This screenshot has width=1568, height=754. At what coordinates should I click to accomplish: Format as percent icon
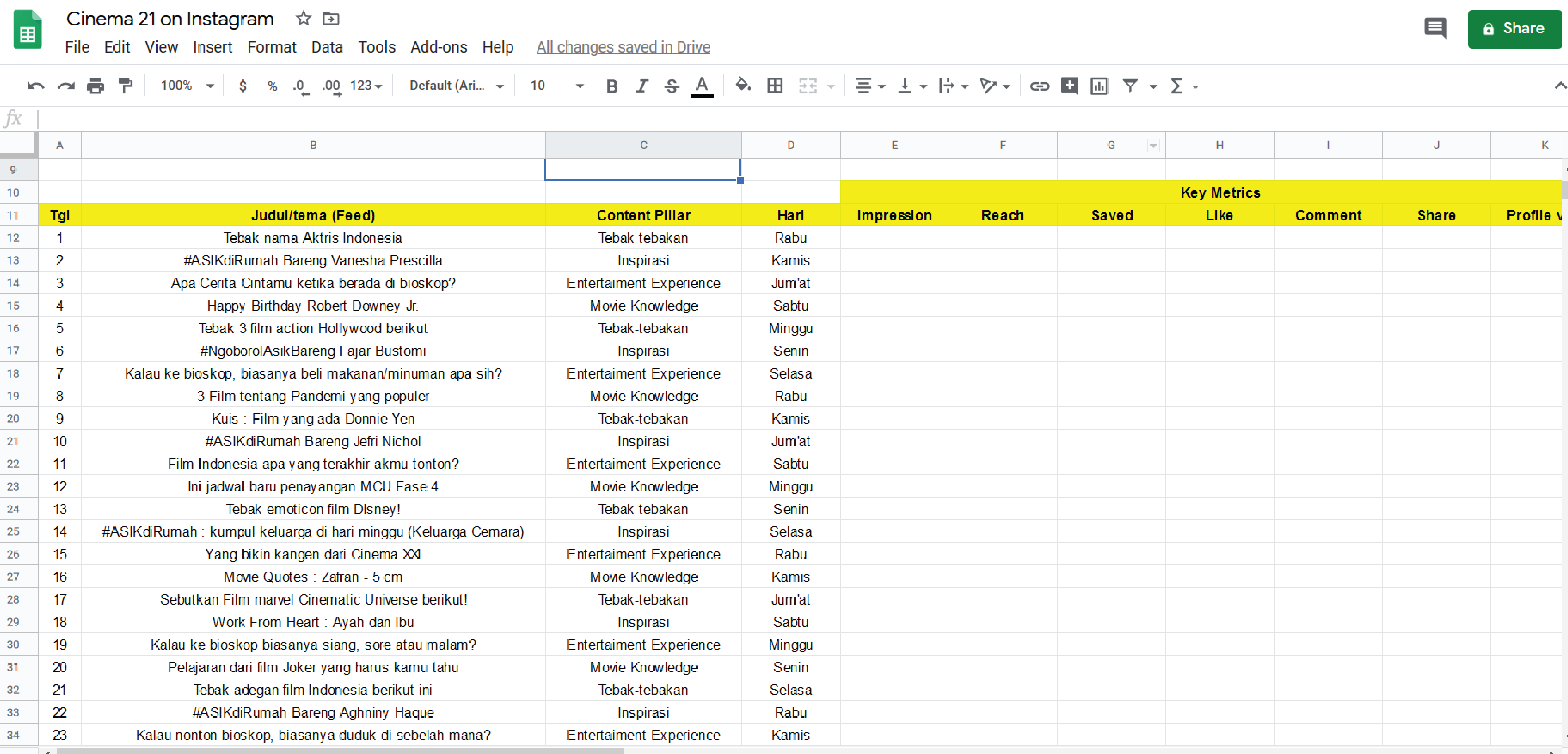pos(272,86)
